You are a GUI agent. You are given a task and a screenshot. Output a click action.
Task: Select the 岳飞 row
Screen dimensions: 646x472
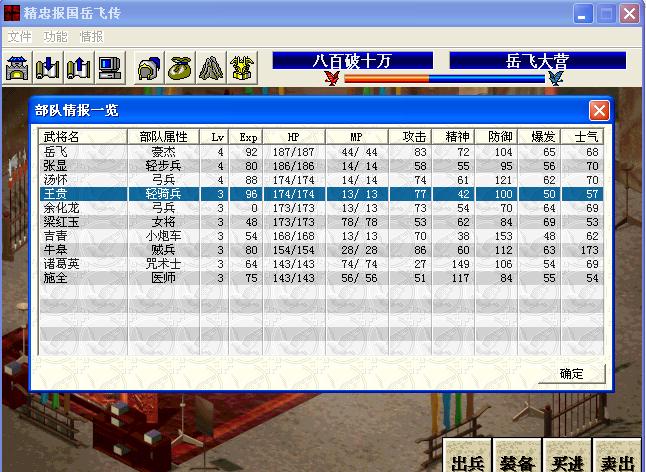321,152
